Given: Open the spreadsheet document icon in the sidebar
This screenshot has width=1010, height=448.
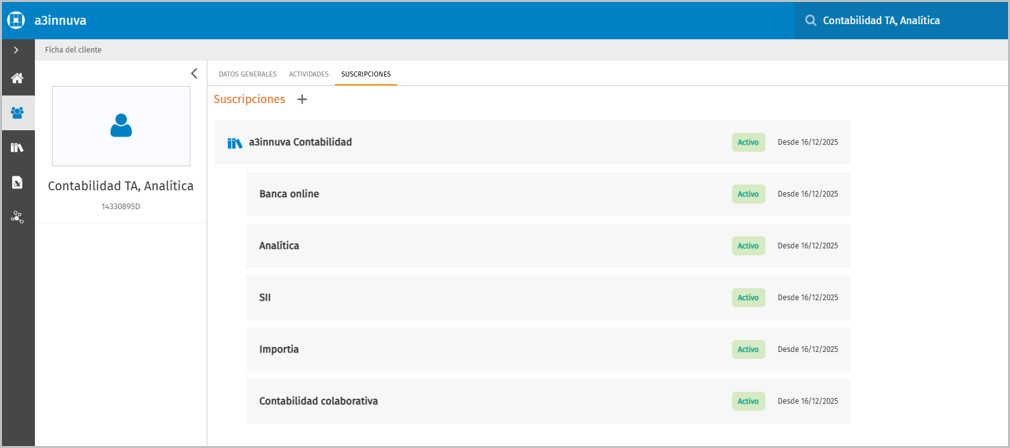Looking at the screenshot, I should click(17, 183).
